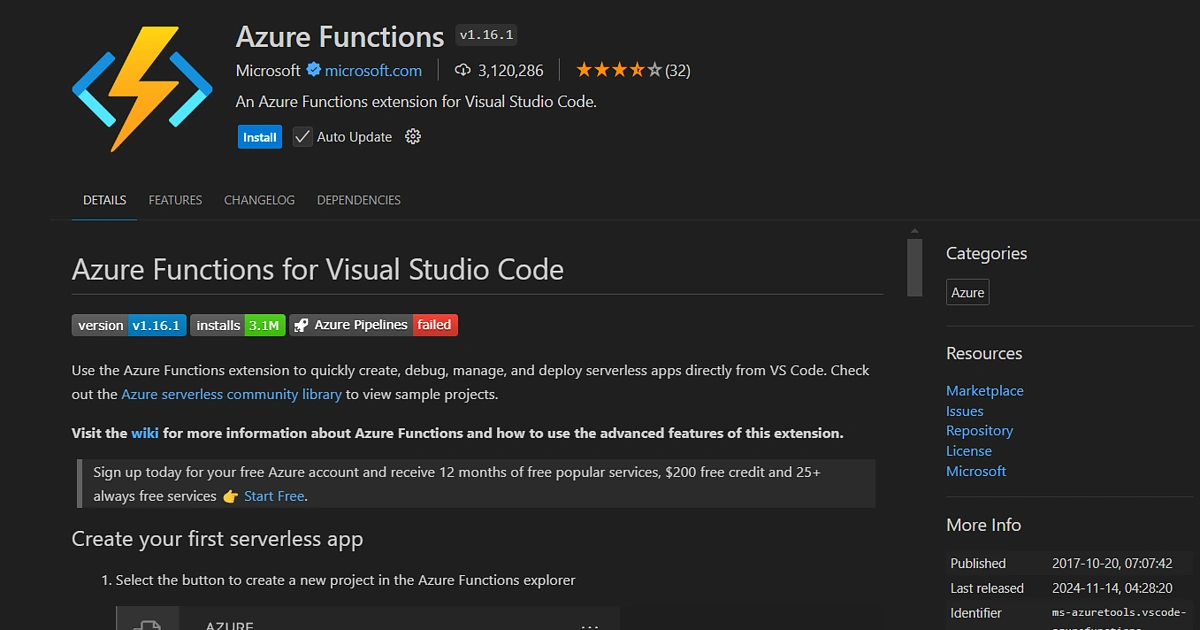Screen dimensions: 1200x630
Task: Open the extension settings gear
Action: 412,136
